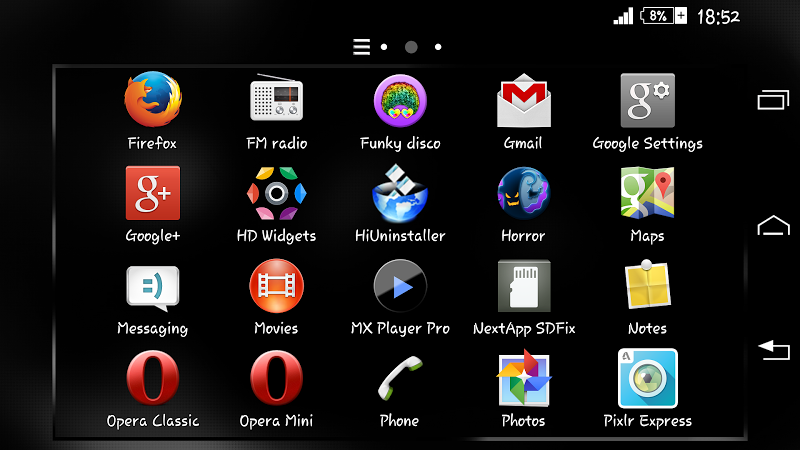Open Notes app
The image size is (800, 450).
coord(647,284)
